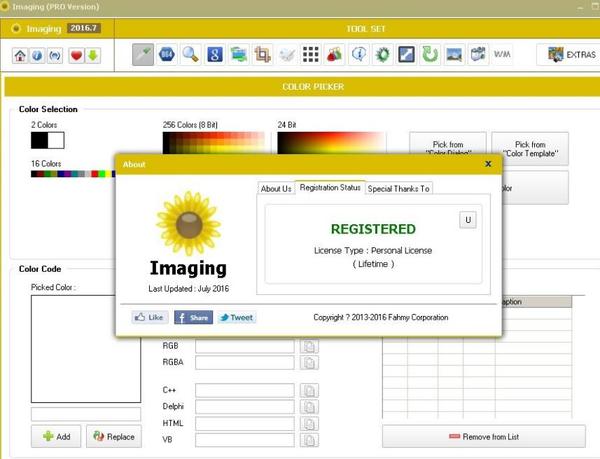600x459 pixels.
Task: Click the RGBA value input field
Action: (245, 362)
